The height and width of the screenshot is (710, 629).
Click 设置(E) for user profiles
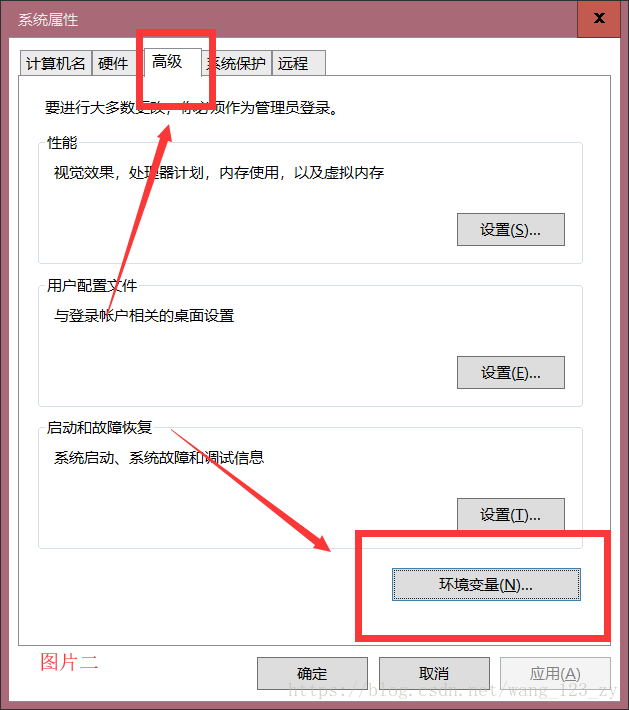coord(511,372)
